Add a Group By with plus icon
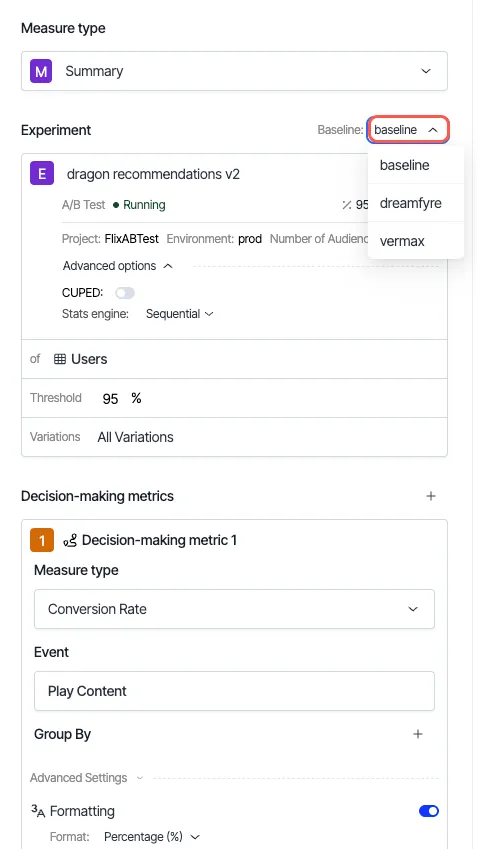The image size is (477, 849). (418, 734)
